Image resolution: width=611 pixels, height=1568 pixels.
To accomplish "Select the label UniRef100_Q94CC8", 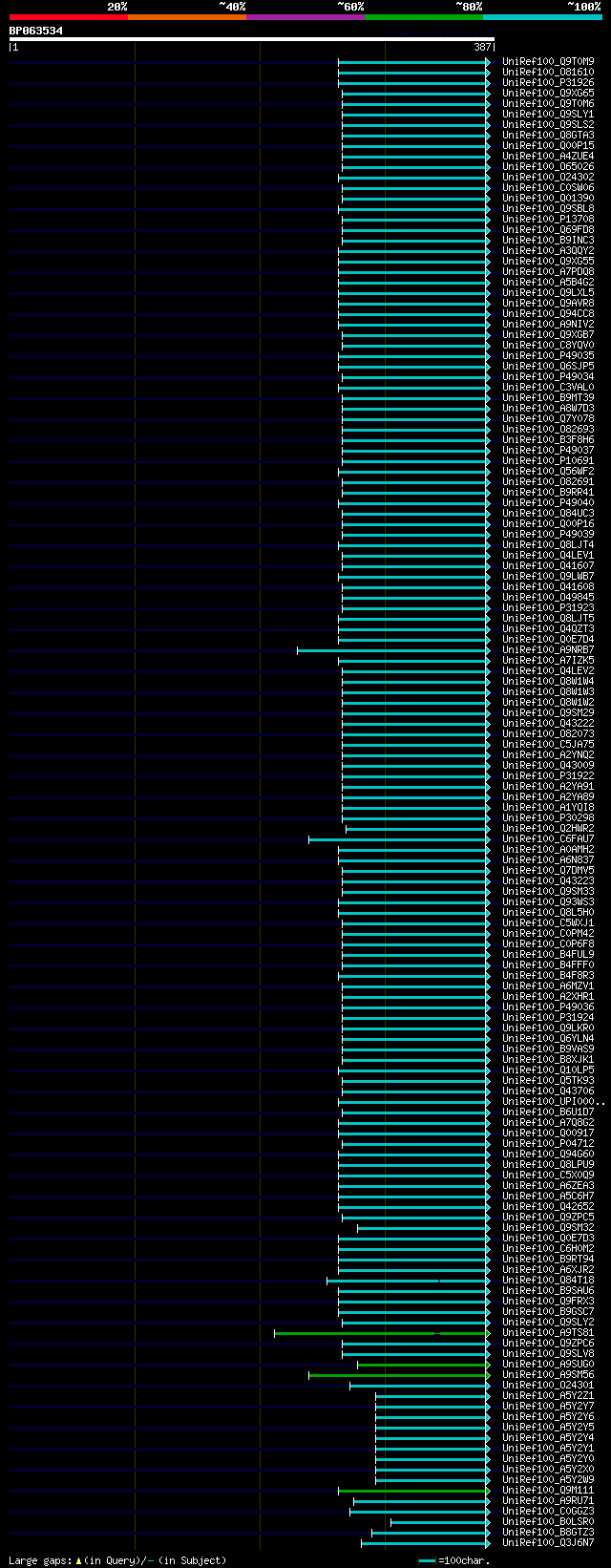I will coord(548,313).
